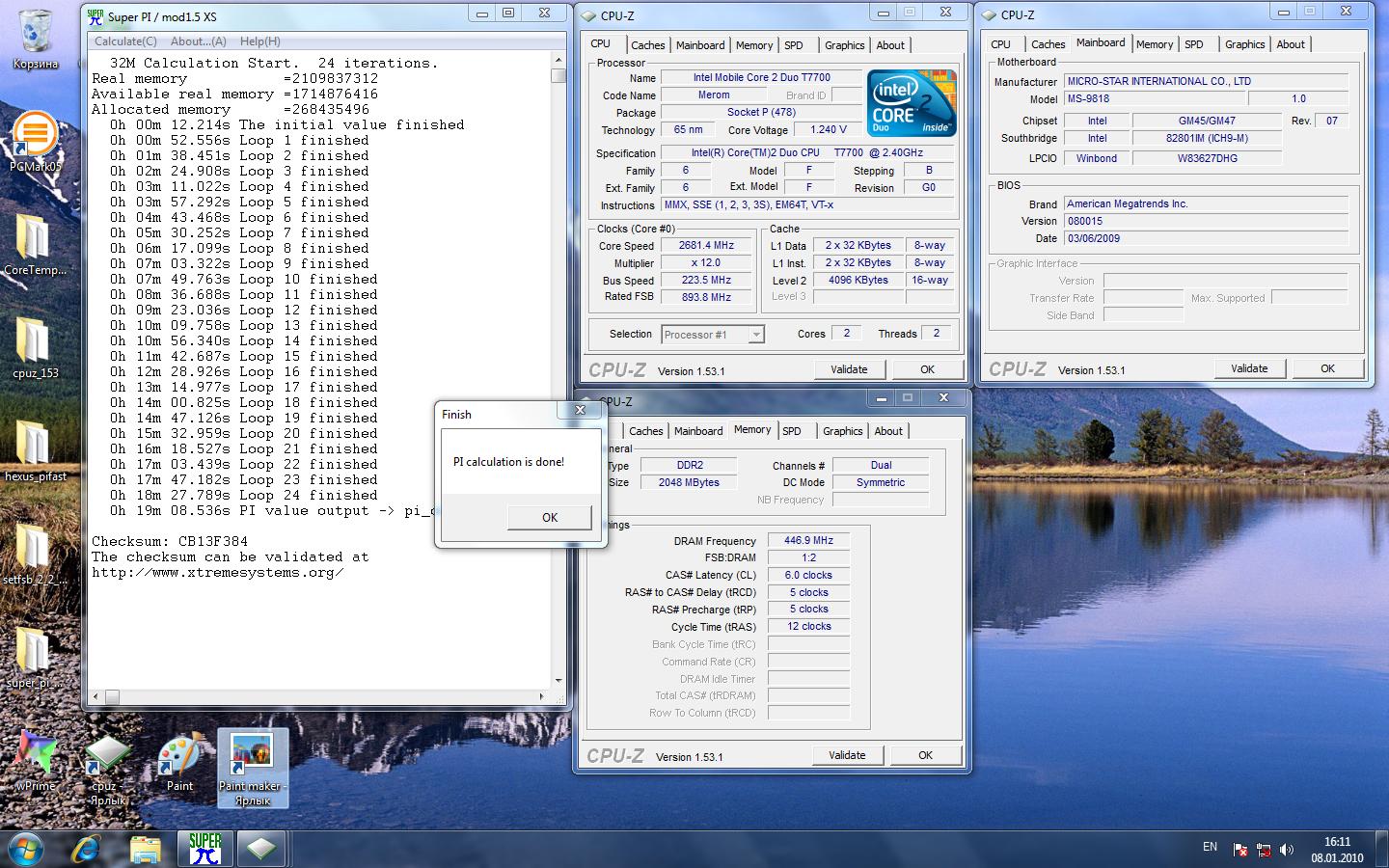Launch the cpuz shortcut on the desktop
1389x868 pixels.
click(107, 769)
